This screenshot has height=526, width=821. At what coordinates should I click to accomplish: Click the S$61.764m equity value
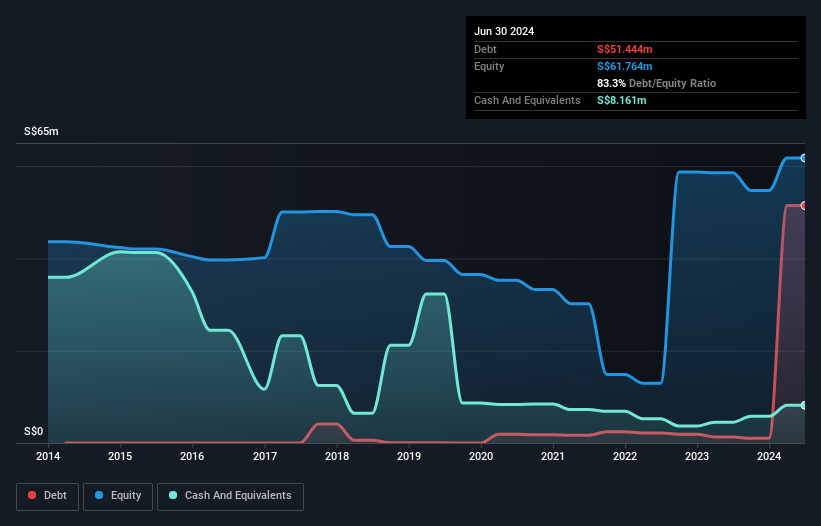(x=625, y=66)
